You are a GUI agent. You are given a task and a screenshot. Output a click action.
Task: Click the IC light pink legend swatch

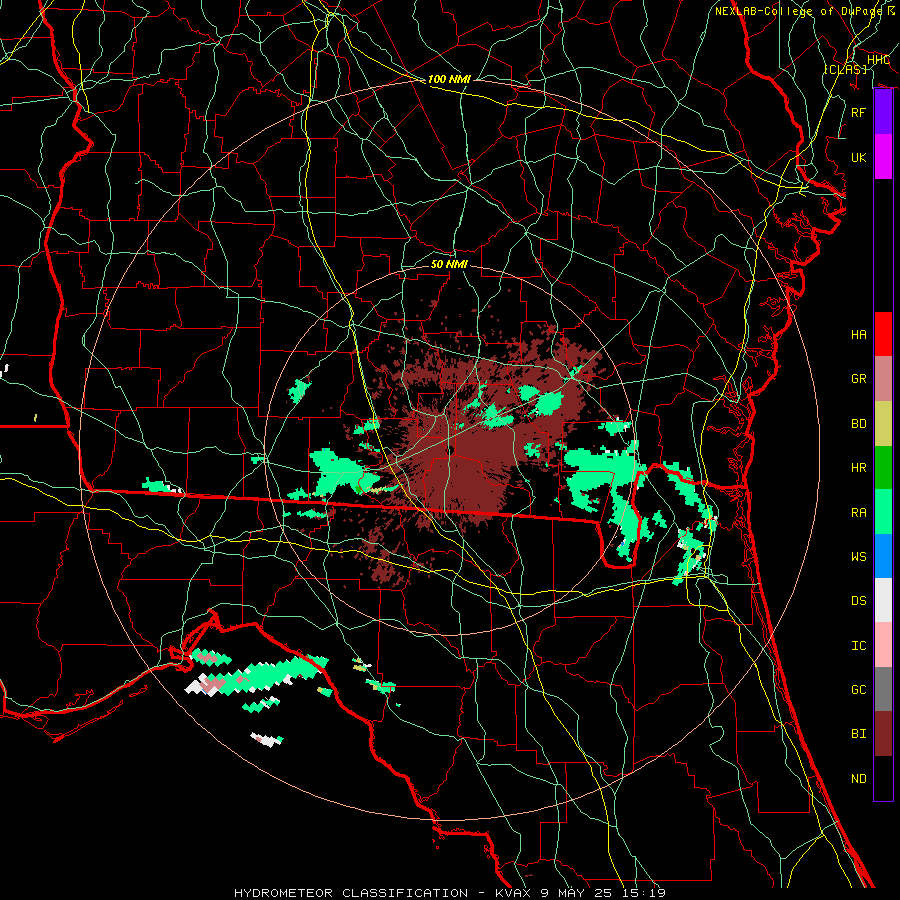(883, 645)
